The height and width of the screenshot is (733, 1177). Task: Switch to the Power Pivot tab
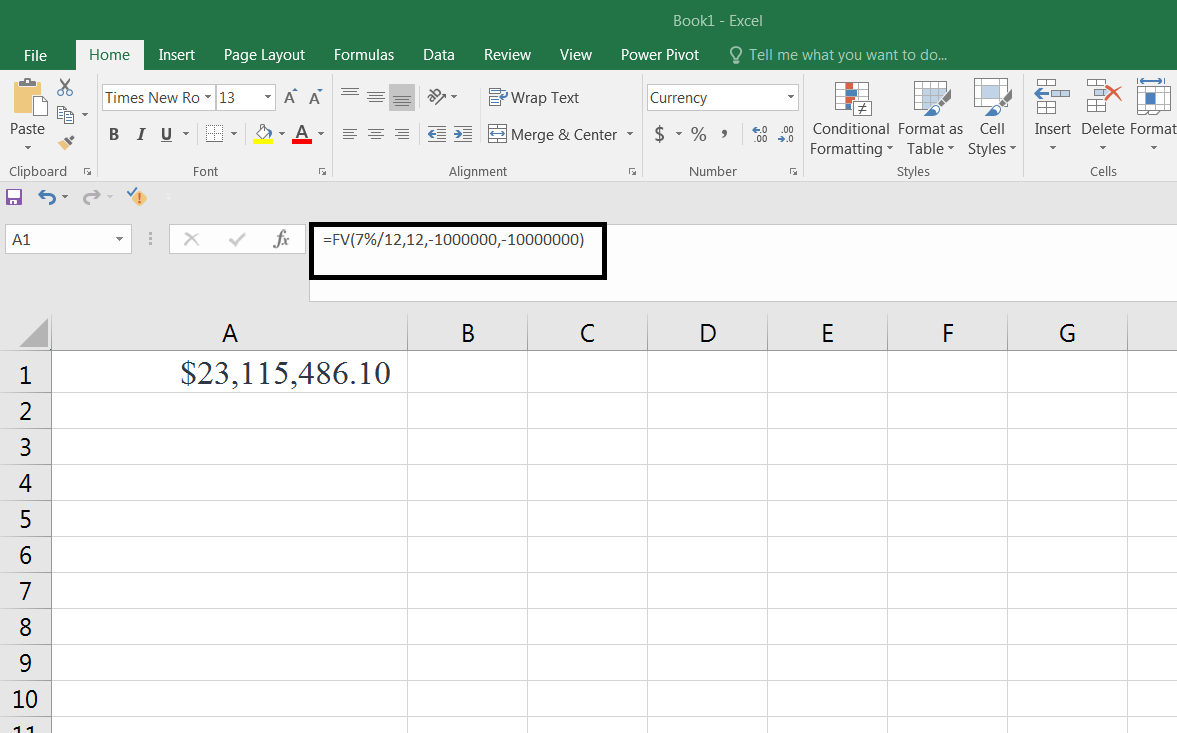pos(660,55)
